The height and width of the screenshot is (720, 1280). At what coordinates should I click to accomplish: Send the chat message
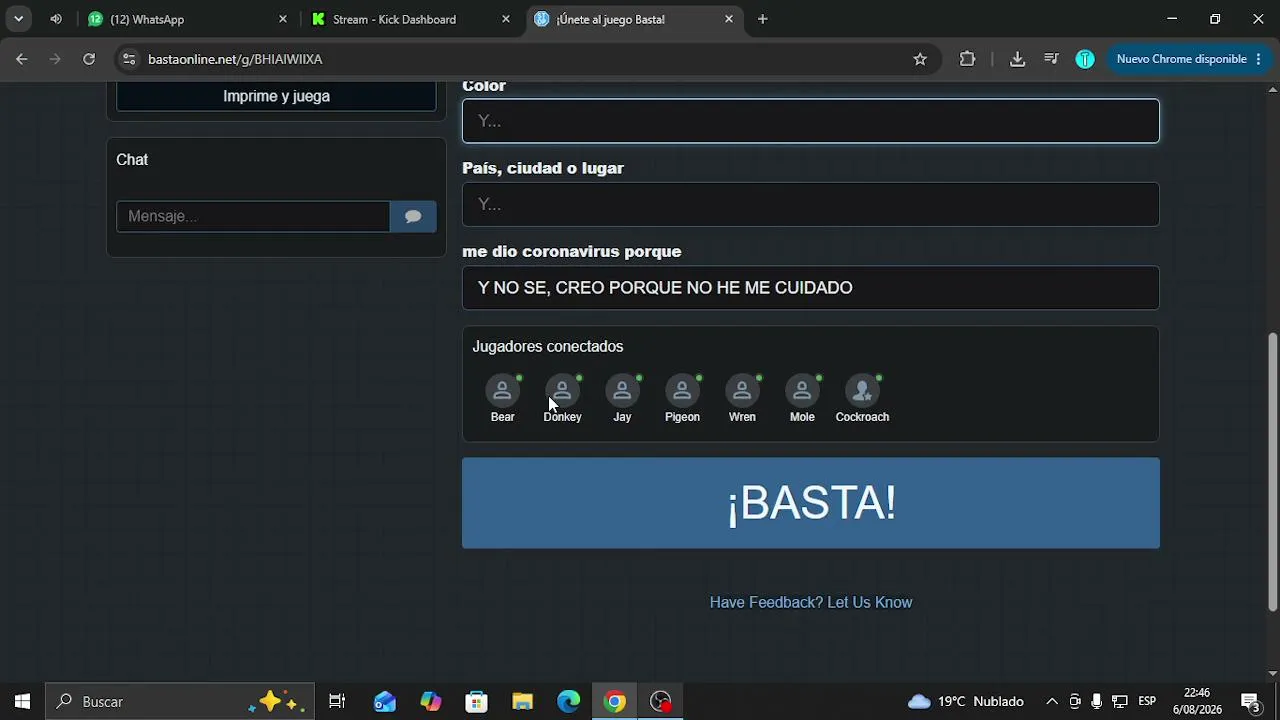413,216
